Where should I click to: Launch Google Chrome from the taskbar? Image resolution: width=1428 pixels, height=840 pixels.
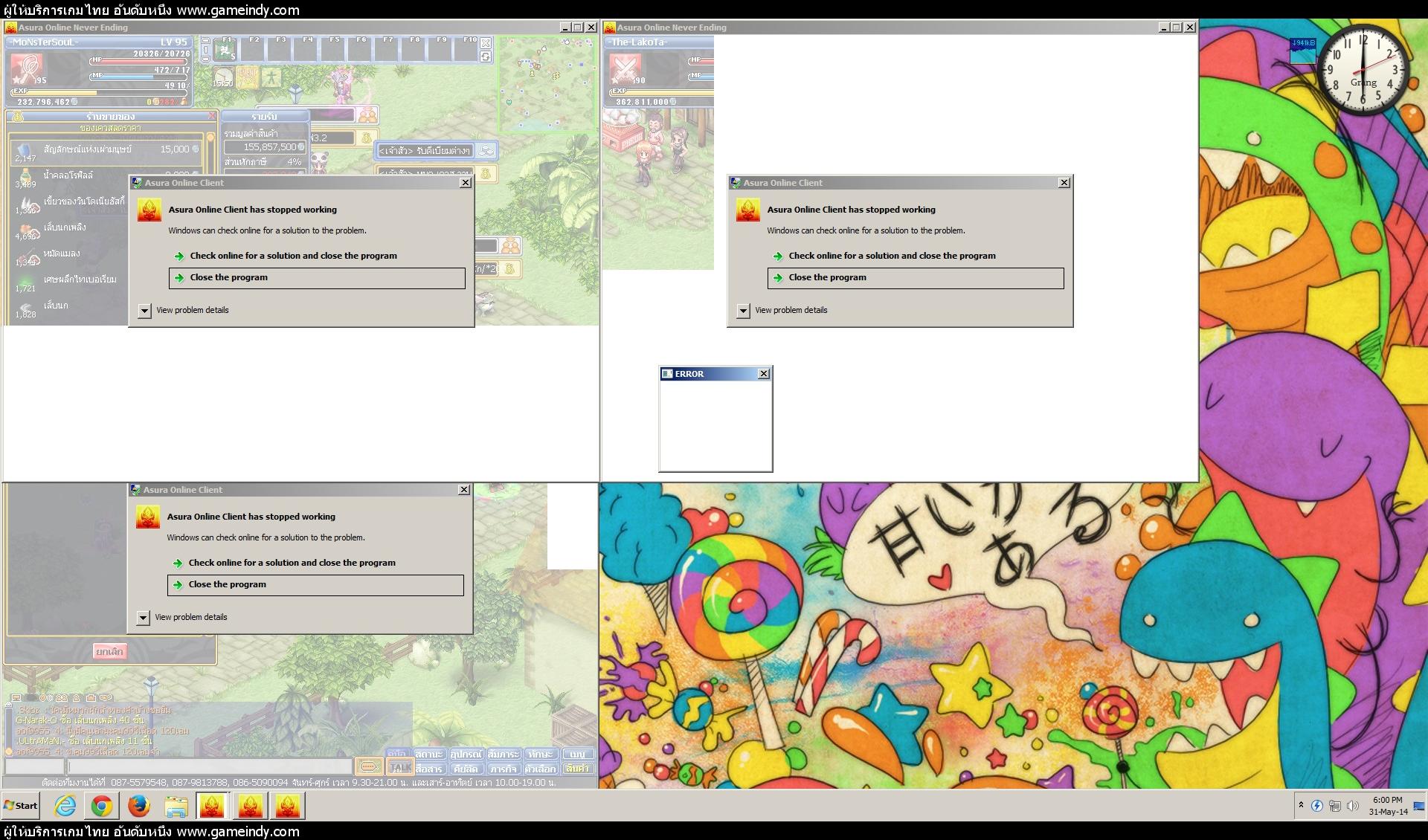102,806
